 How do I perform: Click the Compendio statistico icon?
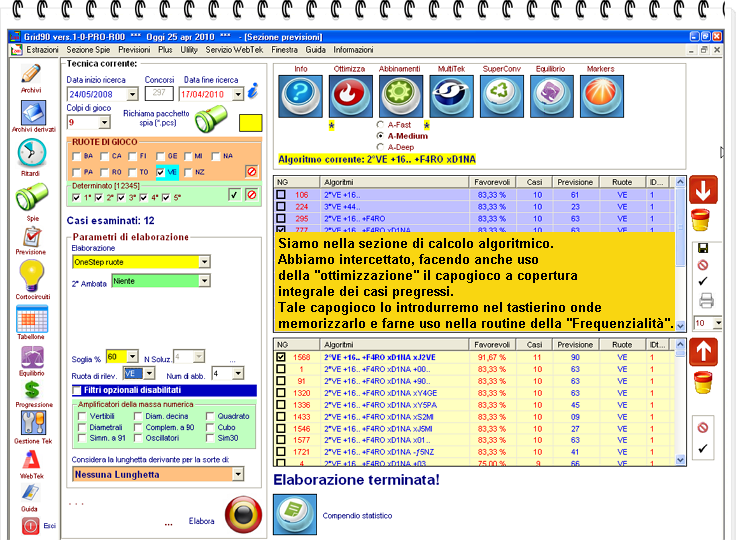click(x=295, y=514)
